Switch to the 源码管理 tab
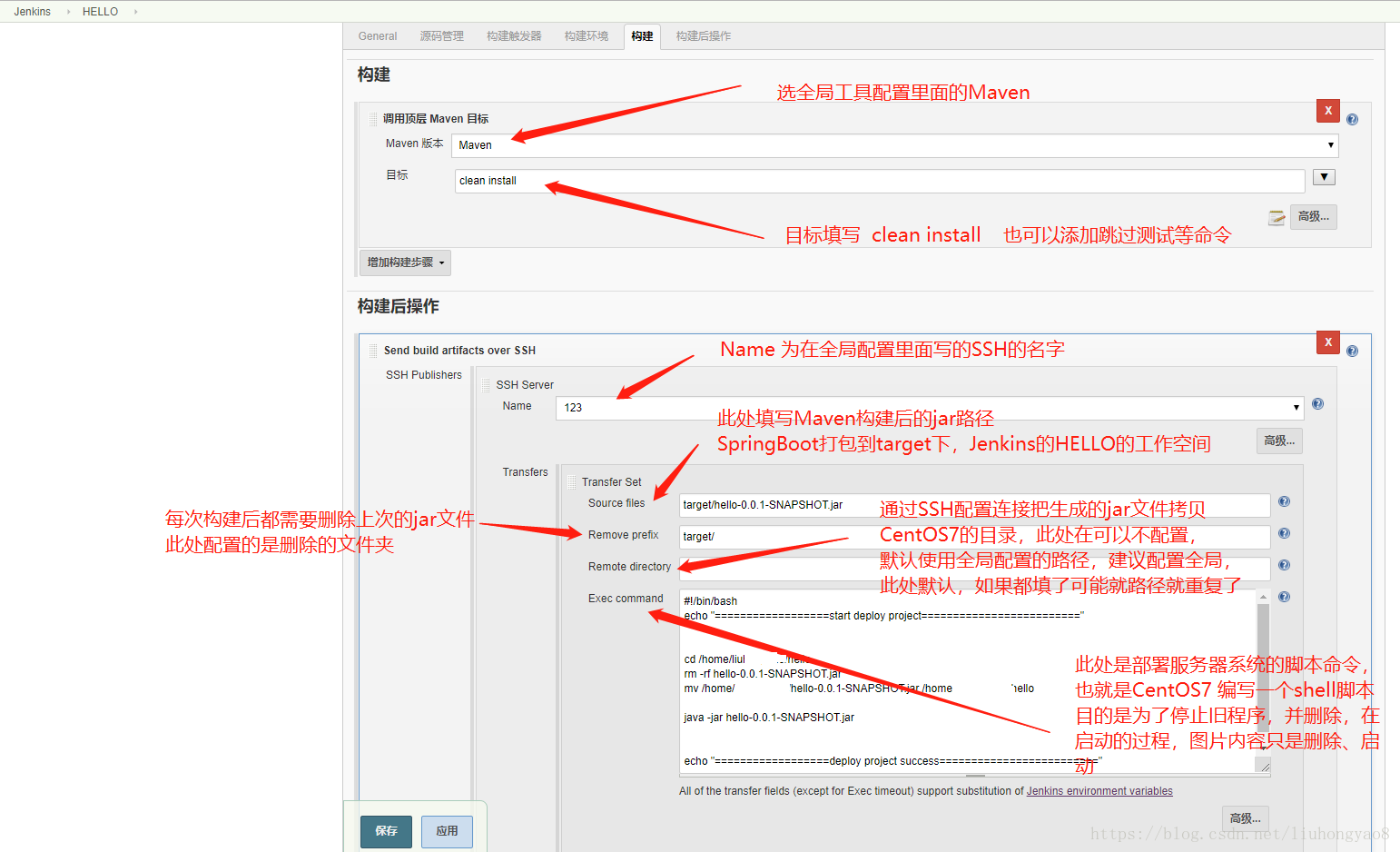The width and height of the screenshot is (1400, 852). [441, 36]
